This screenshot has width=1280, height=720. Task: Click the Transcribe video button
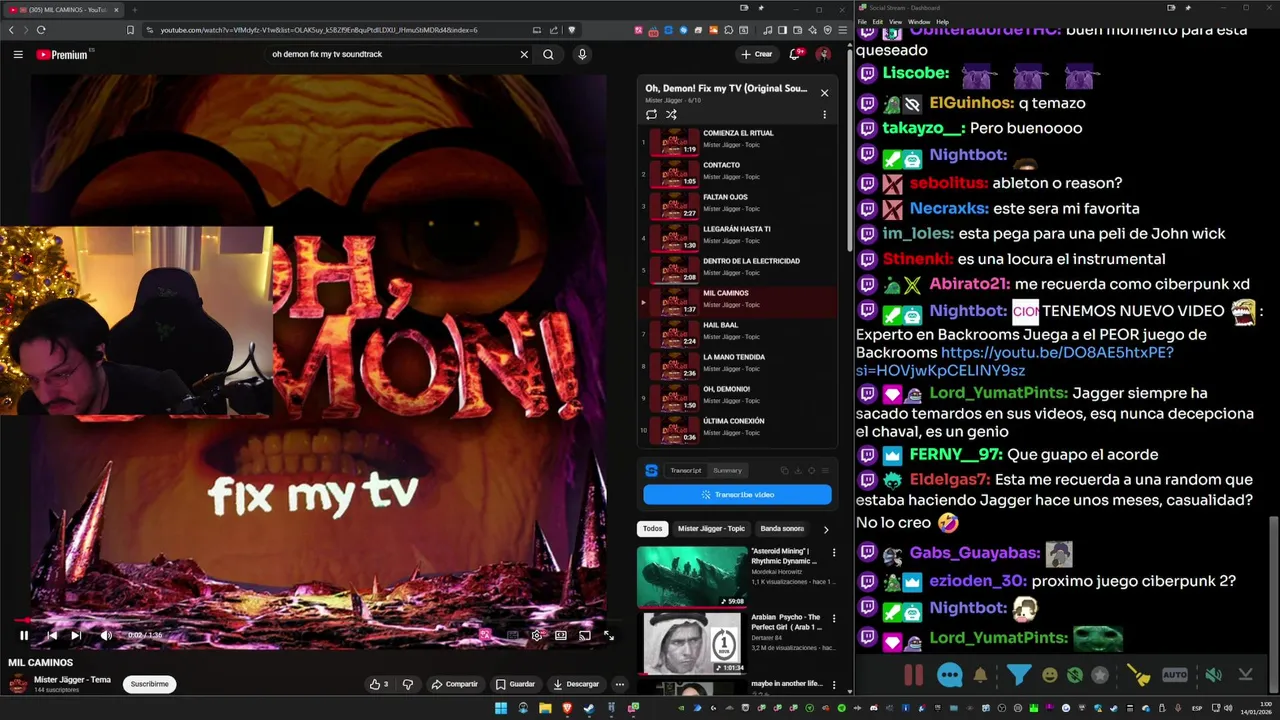[737, 494]
